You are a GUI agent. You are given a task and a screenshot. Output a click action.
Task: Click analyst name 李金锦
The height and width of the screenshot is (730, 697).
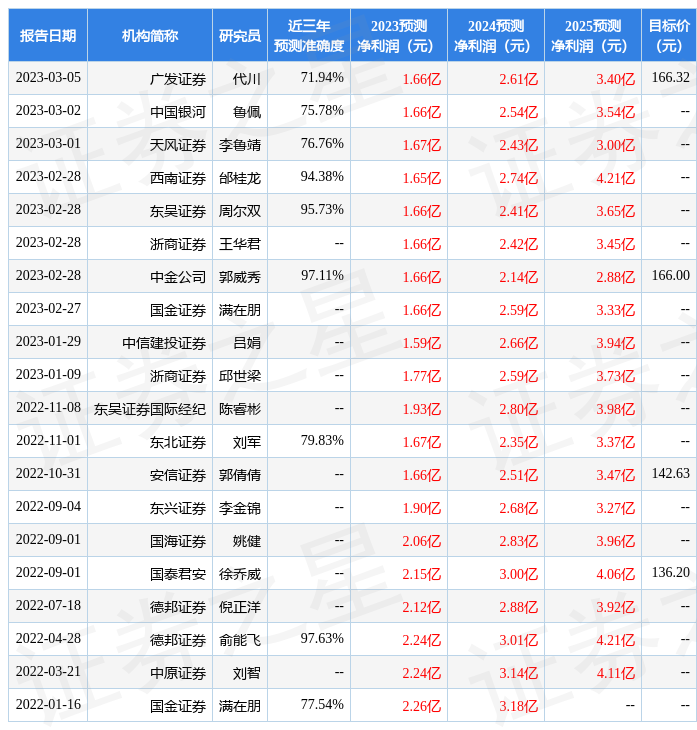240,508
